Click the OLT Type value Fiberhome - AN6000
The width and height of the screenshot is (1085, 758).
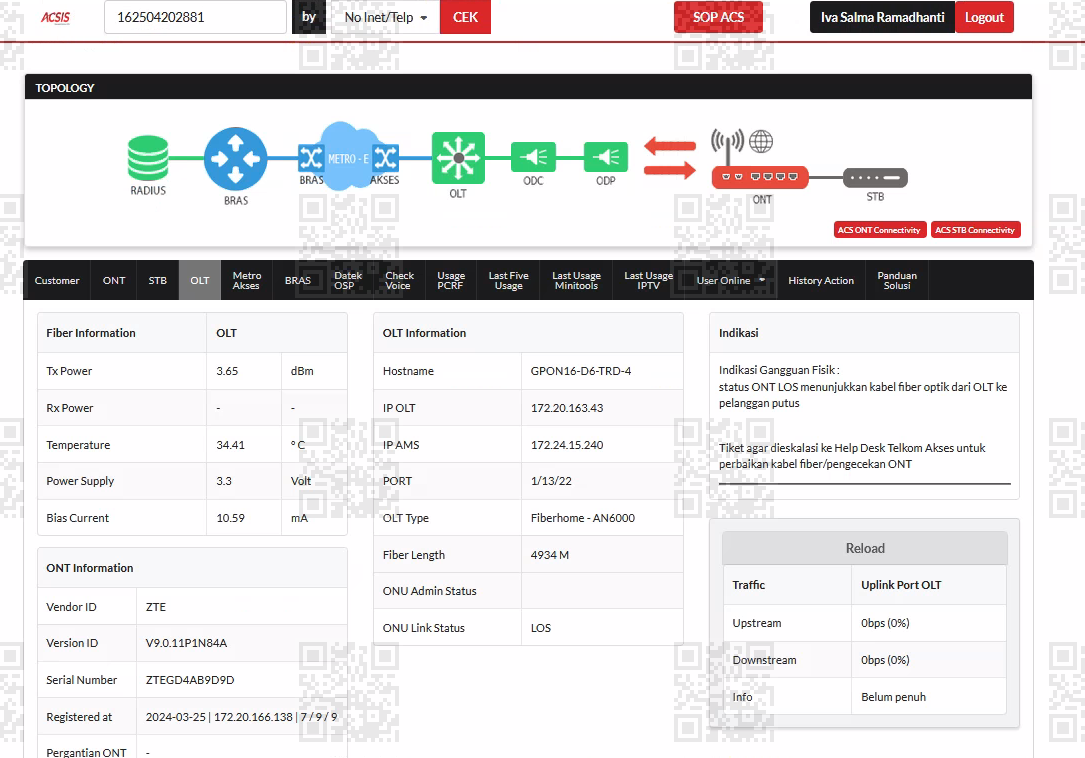[583, 518]
